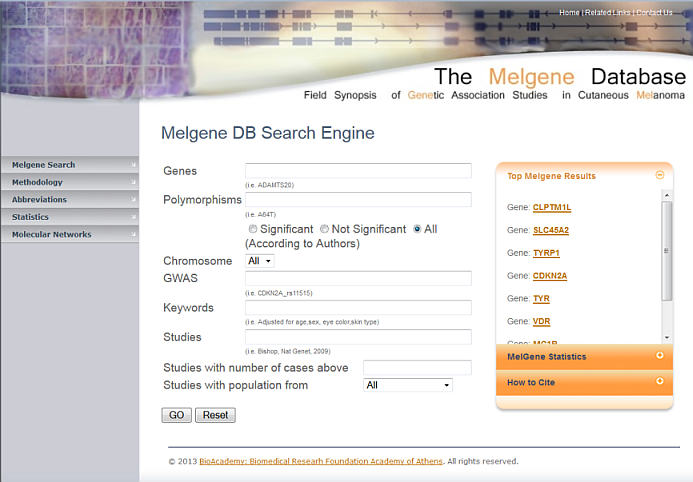Open gene TYRP1 link
Screen dimensions: 693x482
pos(546,253)
